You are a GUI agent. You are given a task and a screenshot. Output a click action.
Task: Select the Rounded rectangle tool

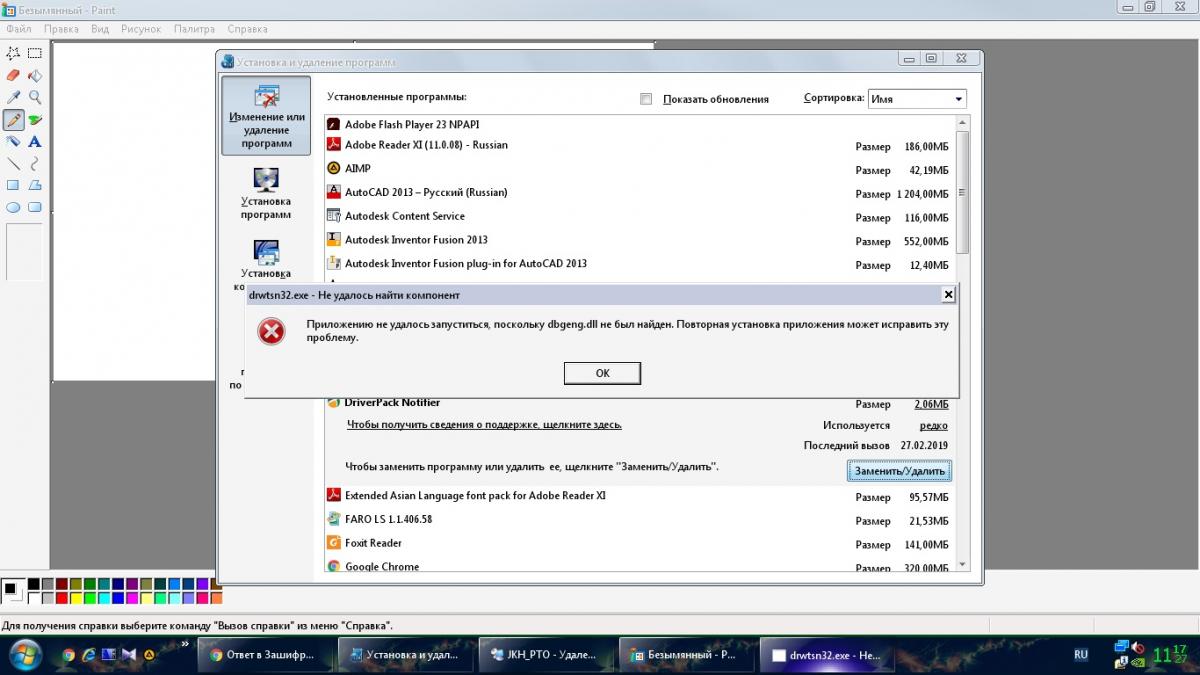coord(35,207)
